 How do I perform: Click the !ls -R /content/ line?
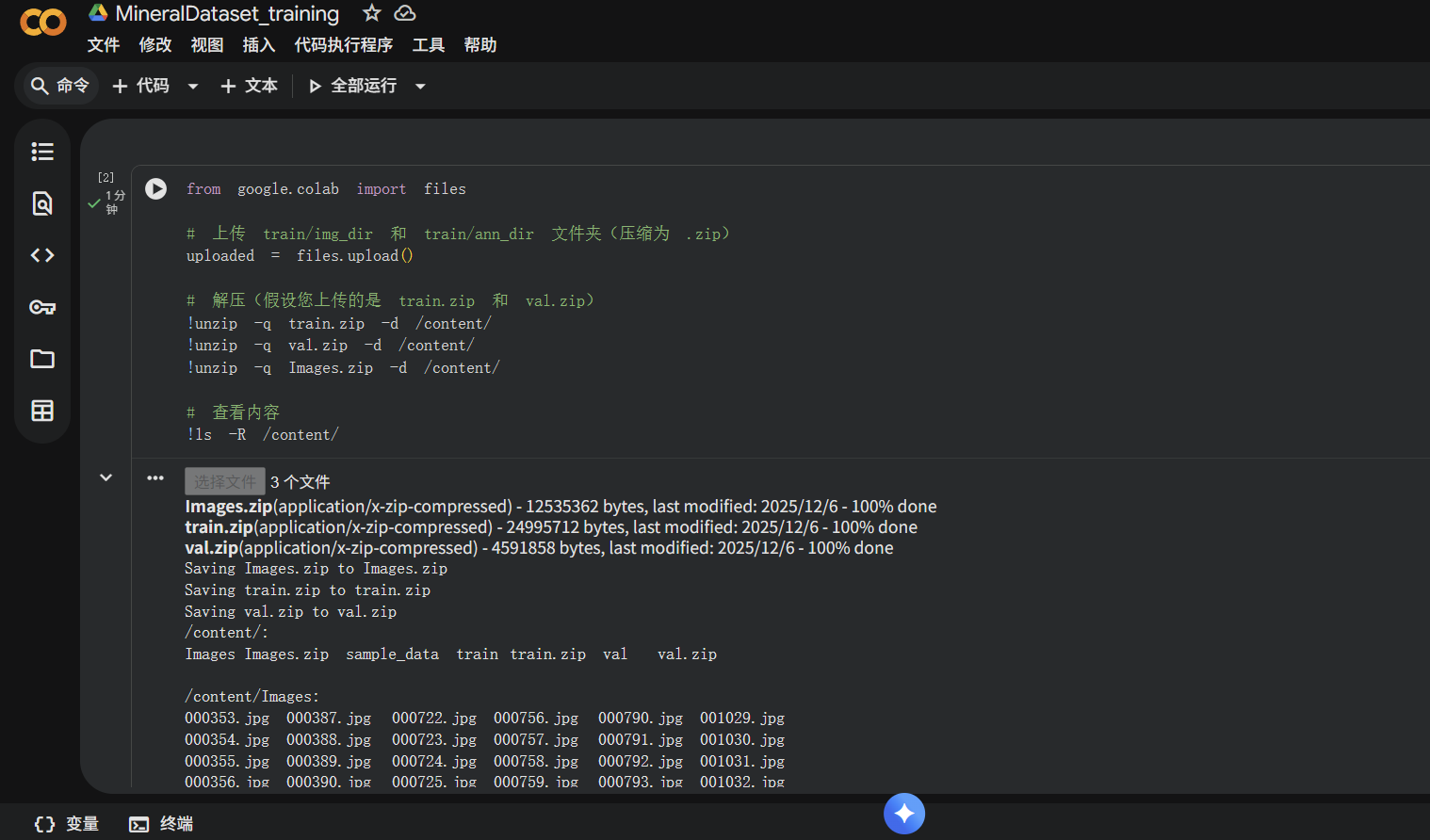[x=262, y=435]
